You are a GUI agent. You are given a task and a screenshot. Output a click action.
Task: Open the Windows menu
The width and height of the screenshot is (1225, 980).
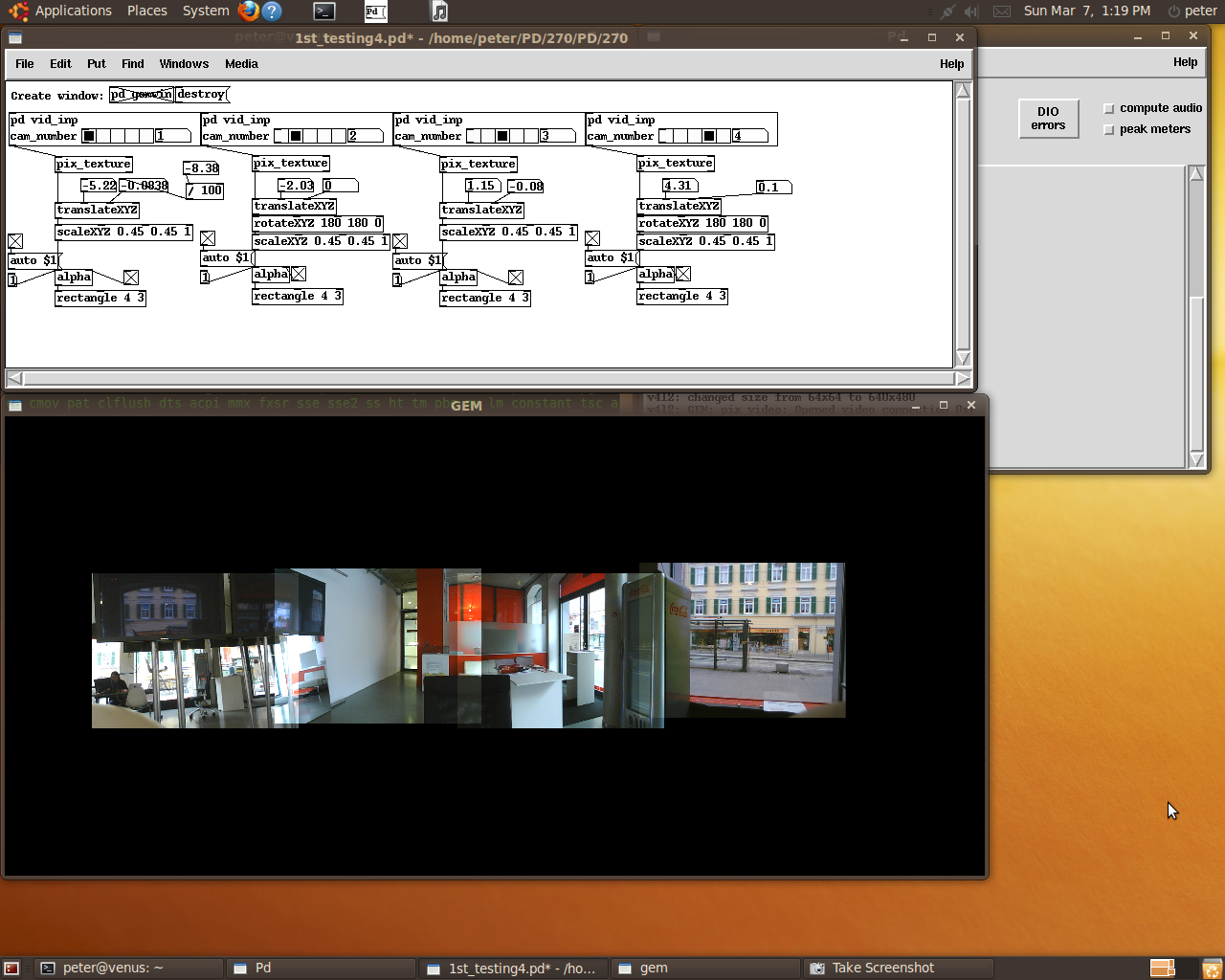[184, 64]
